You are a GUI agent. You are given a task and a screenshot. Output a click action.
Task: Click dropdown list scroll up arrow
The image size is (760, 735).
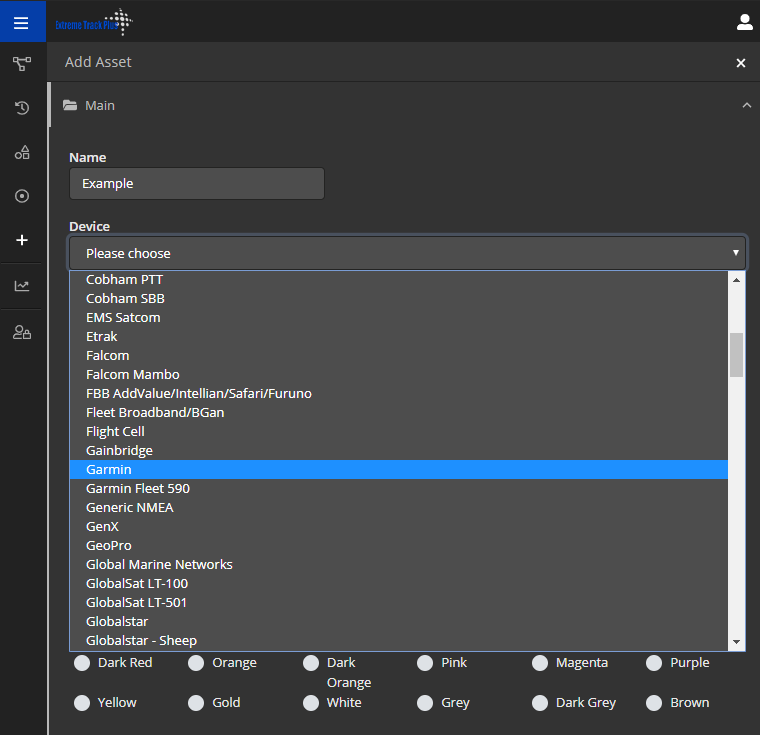(x=736, y=280)
